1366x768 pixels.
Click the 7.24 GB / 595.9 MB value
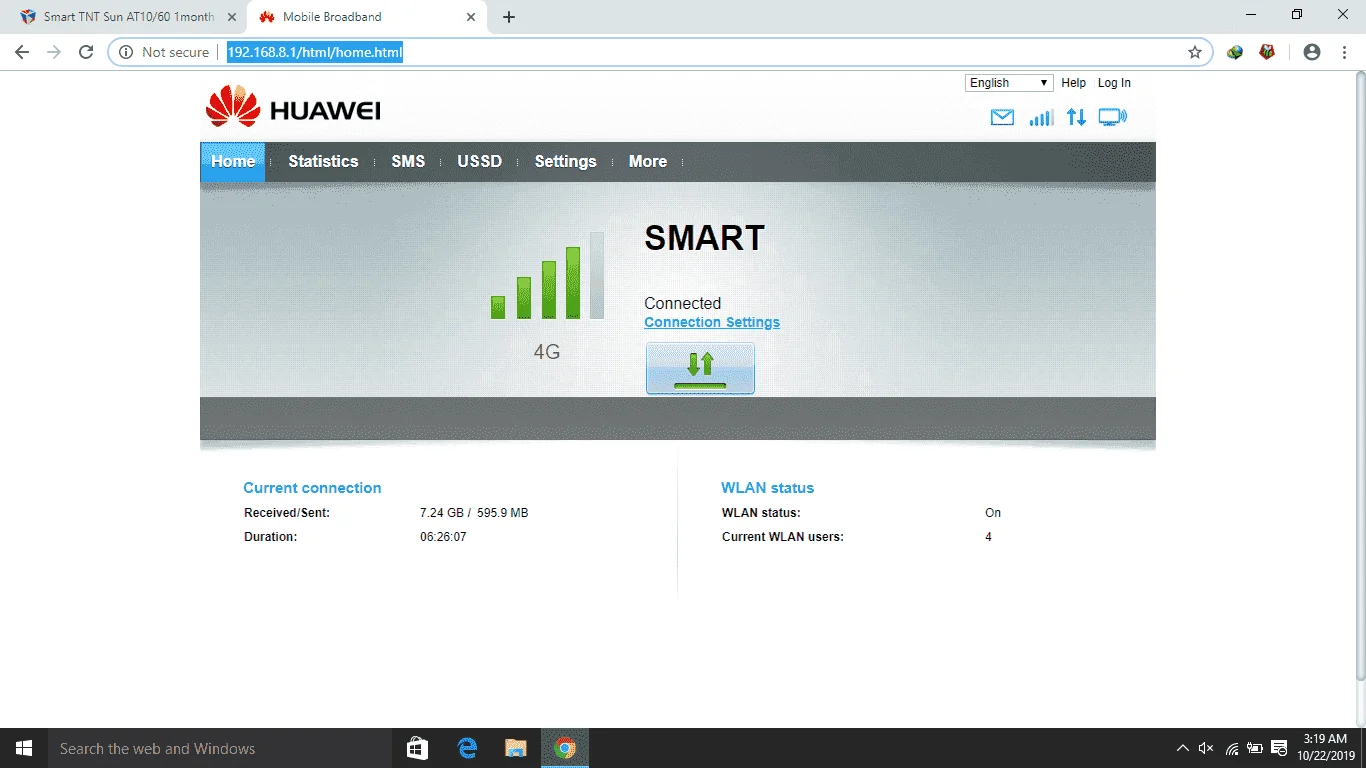[x=474, y=513]
